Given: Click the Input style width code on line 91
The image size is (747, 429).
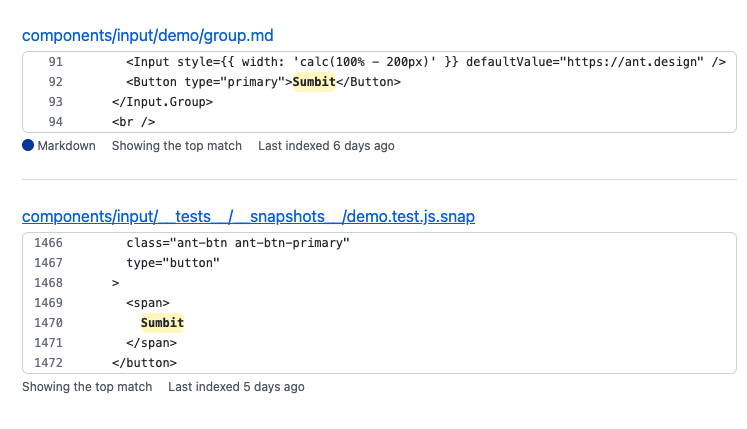Looking at the screenshot, I should [x=426, y=62].
